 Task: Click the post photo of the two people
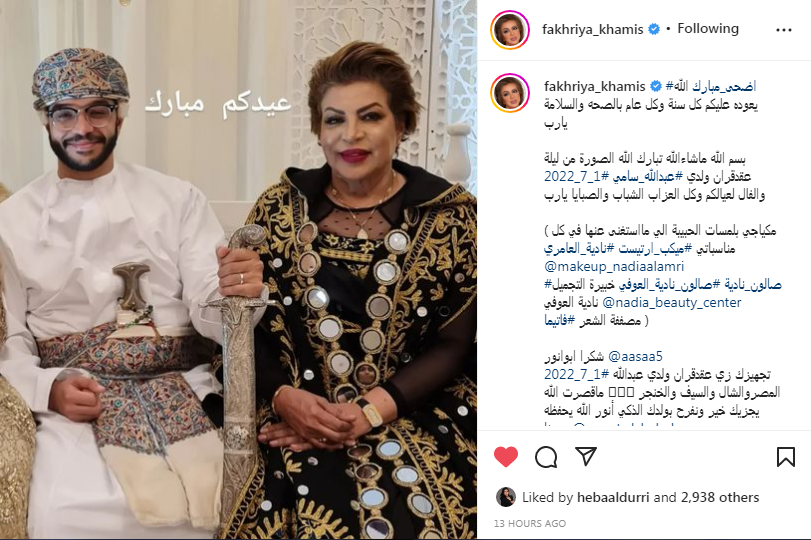tap(238, 270)
